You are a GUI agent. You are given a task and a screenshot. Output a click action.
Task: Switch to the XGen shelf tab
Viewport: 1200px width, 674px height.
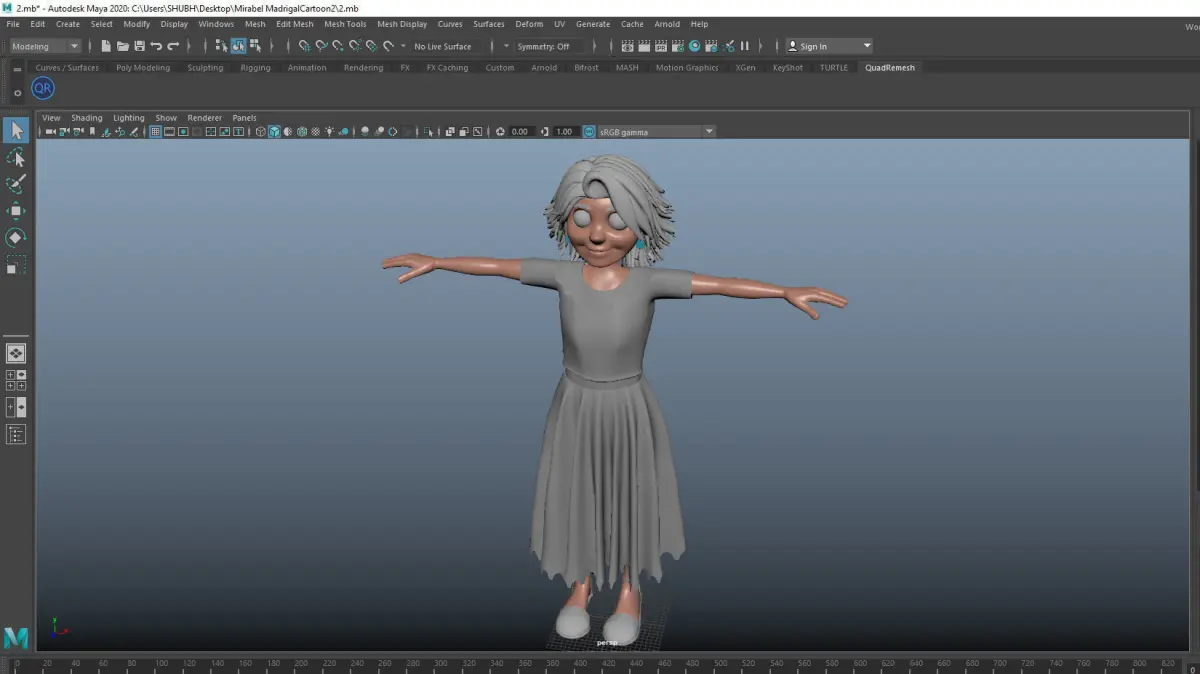point(745,68)
